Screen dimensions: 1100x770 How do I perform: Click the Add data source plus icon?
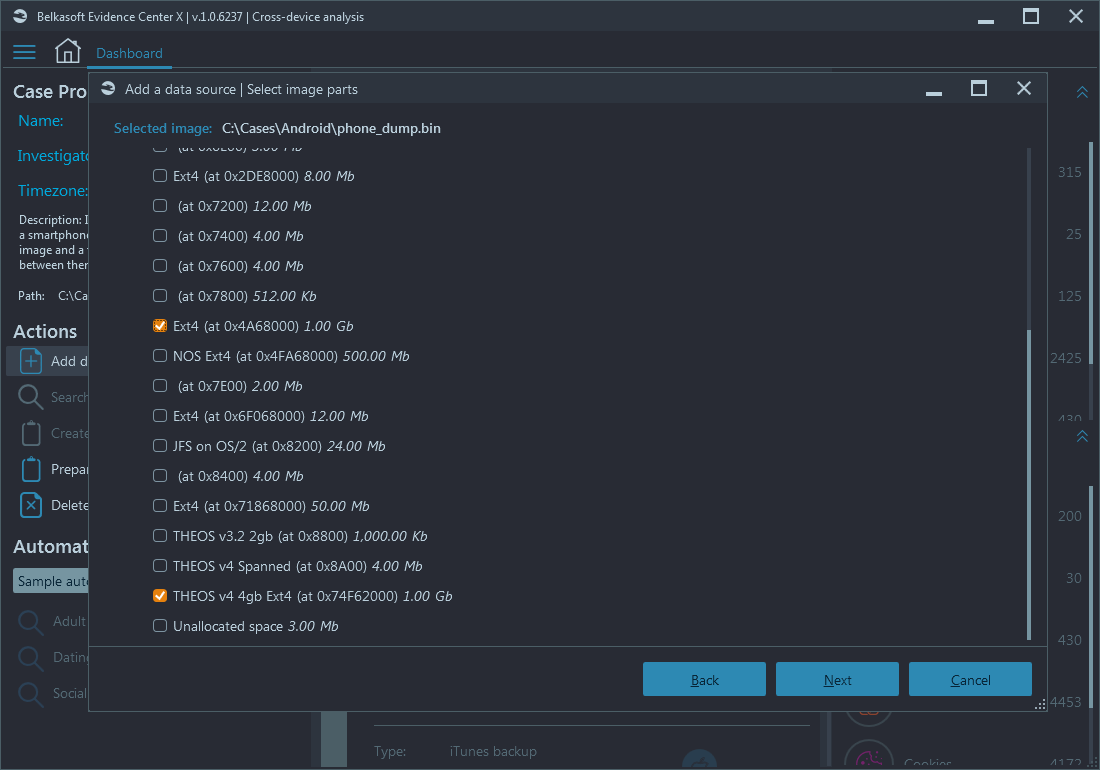tap(31, 361)
